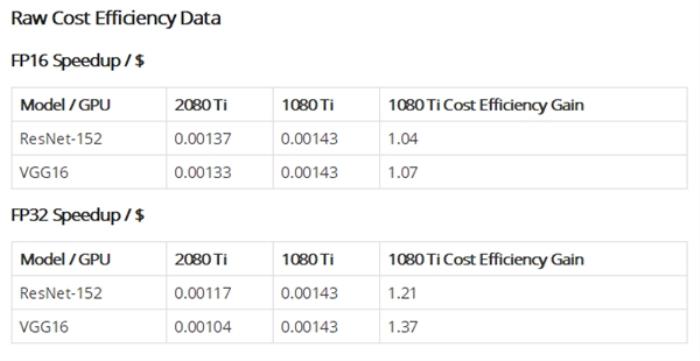The width and height of the screenshot is (700, 361).
Task: Click 1080 Ti column header in FP16 table
Action: click(307, 105)
